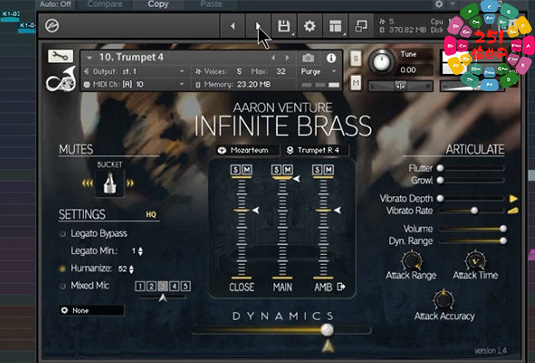Click gear icon beside None
535x363 pixels.
pos(64,310)
